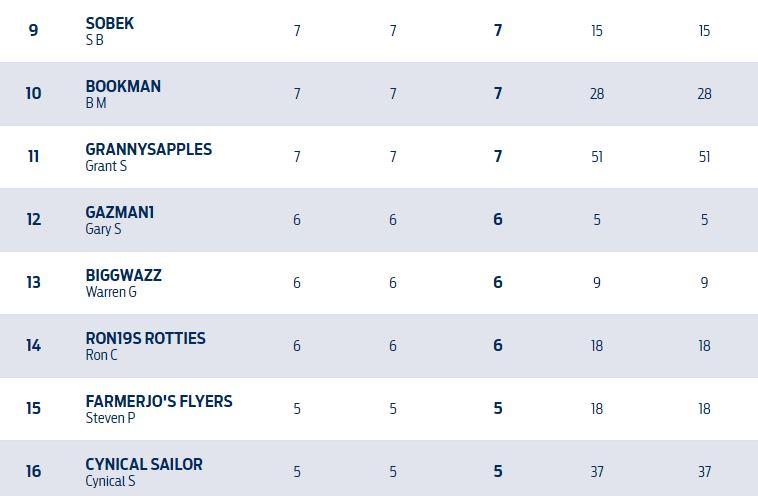View the BIGGWAZZ team
The width and height of the screenshot is (758, 496).
point(123,275)
